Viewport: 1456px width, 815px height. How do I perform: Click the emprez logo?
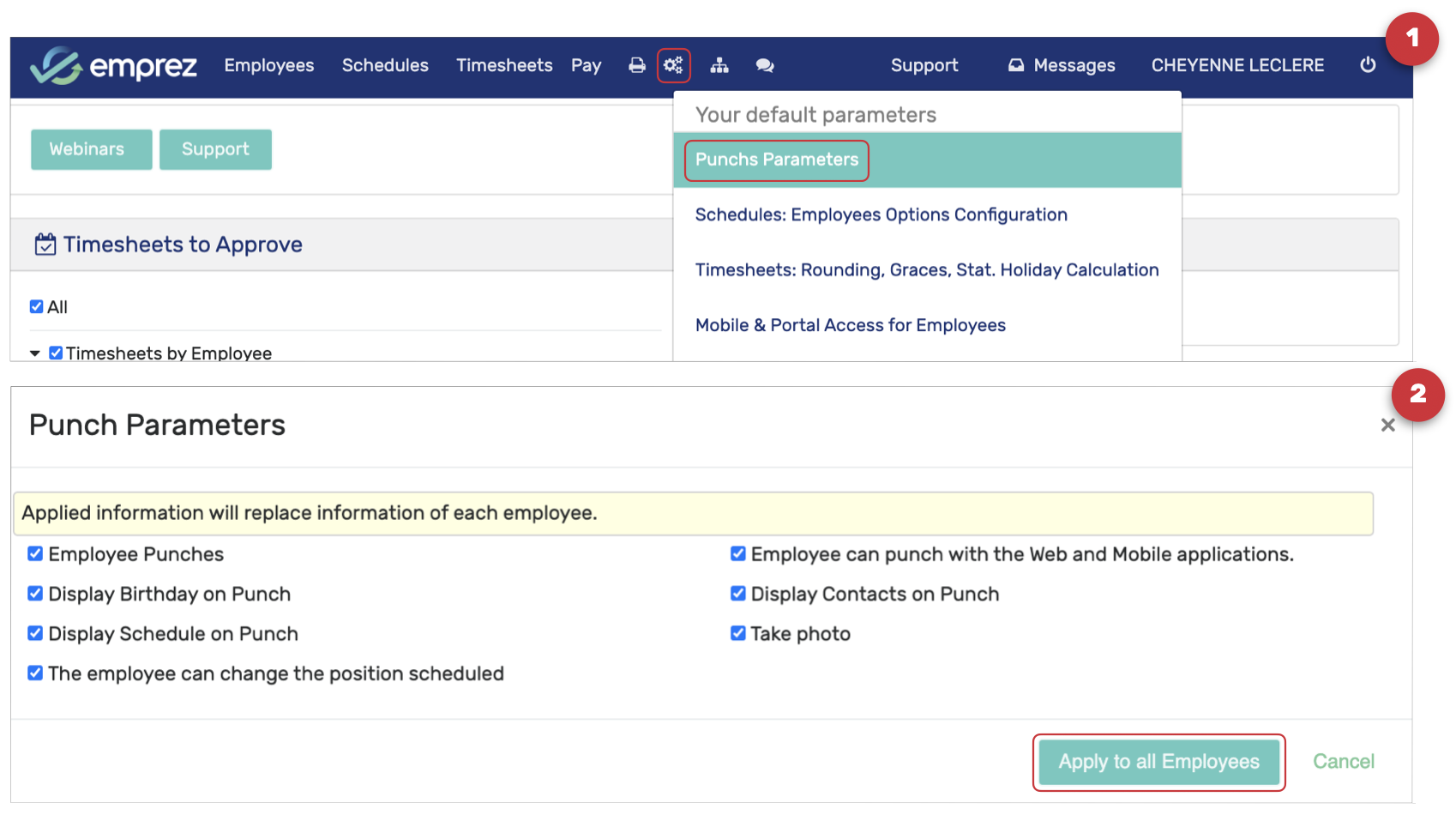pyautogui.click(x=113, y=65)
